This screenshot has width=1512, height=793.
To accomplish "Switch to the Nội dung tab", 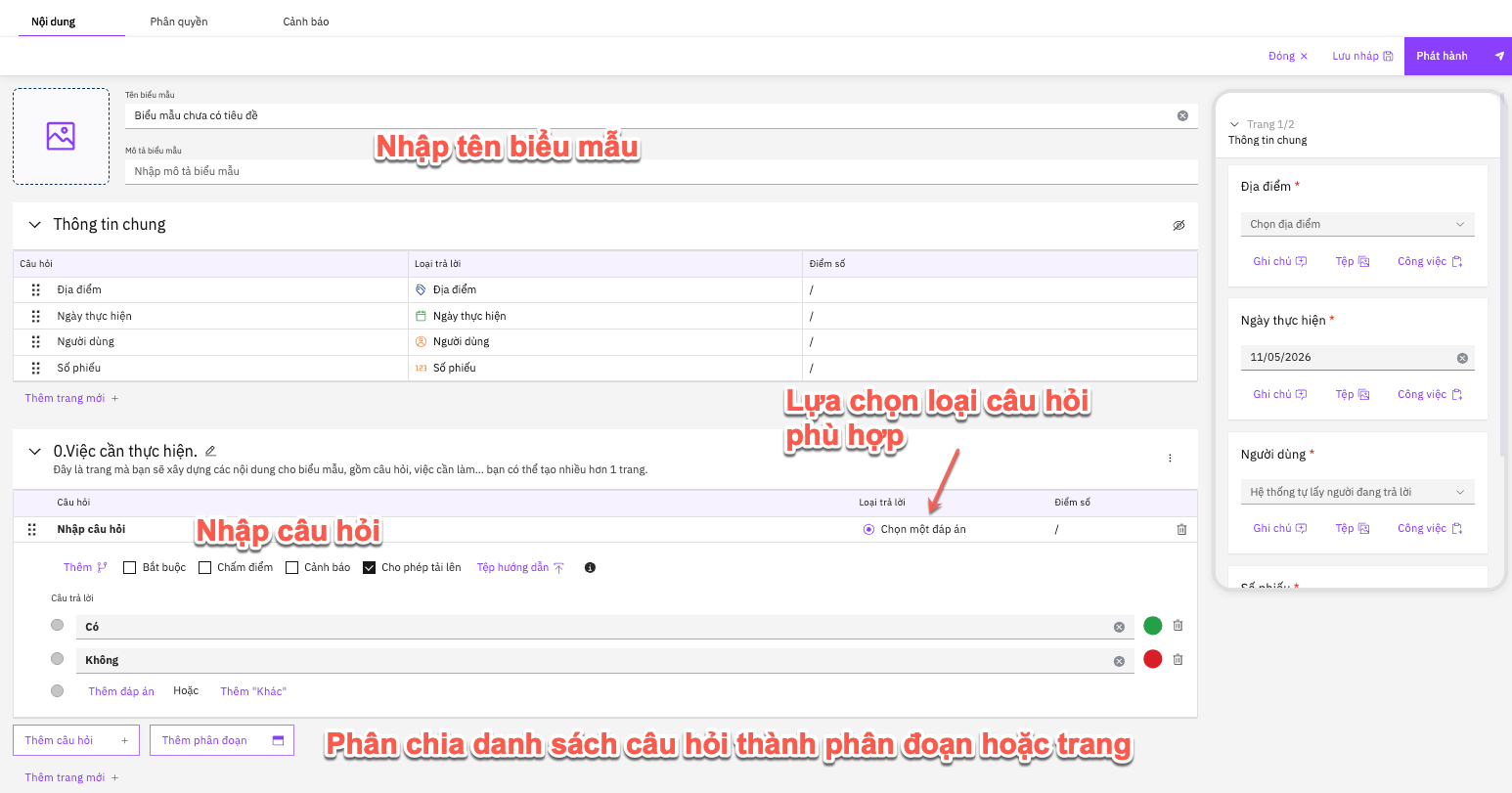I will (x=54, y=22).
